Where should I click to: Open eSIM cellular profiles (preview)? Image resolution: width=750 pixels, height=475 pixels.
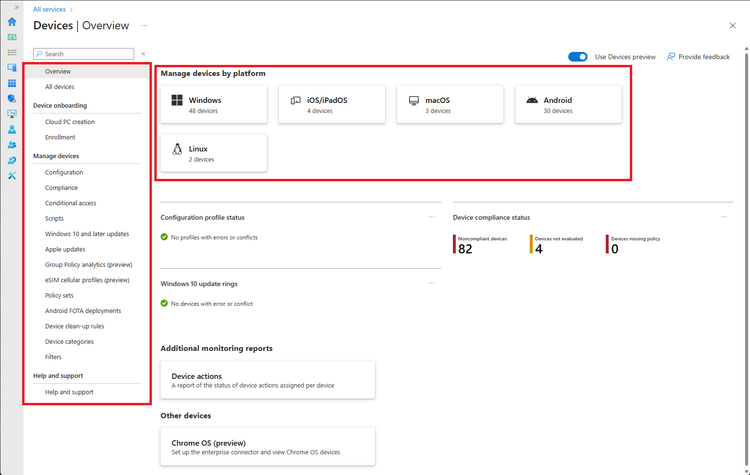(87, 280)
